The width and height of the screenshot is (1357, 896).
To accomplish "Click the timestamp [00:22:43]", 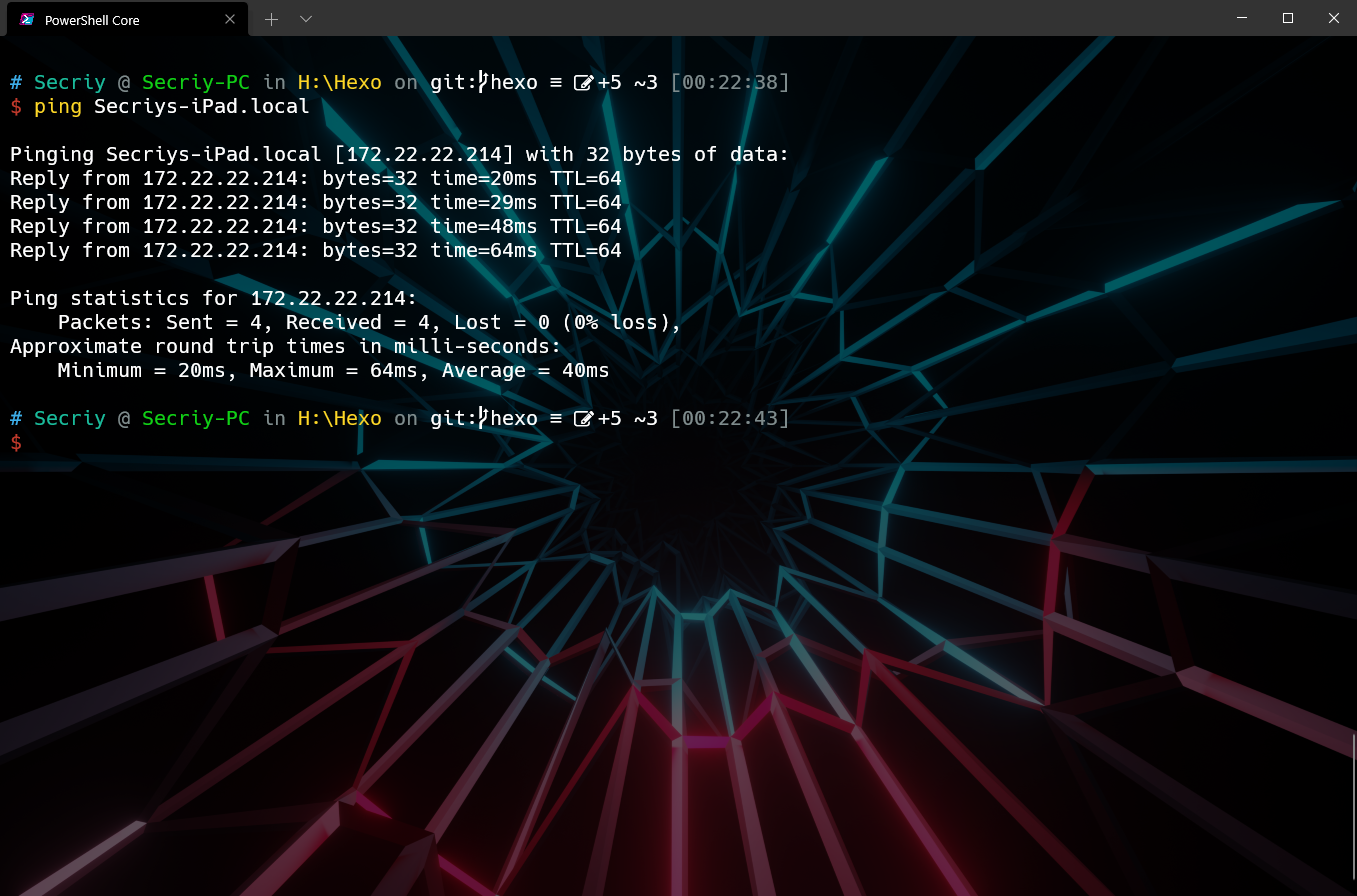I will (x=730, y=418).
